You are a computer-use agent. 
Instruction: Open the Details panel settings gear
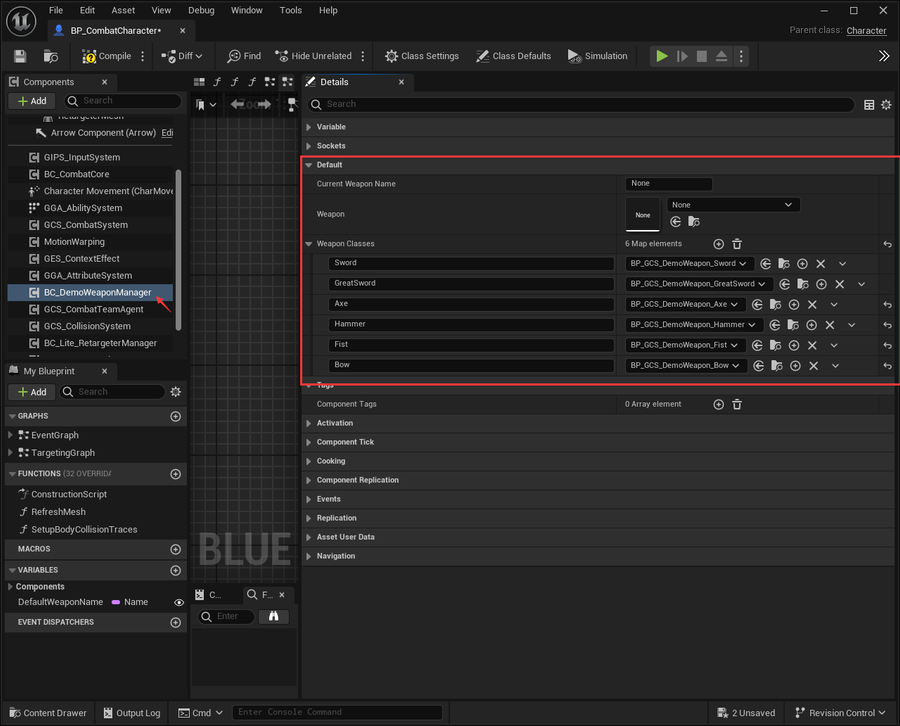tap(886, 104)
